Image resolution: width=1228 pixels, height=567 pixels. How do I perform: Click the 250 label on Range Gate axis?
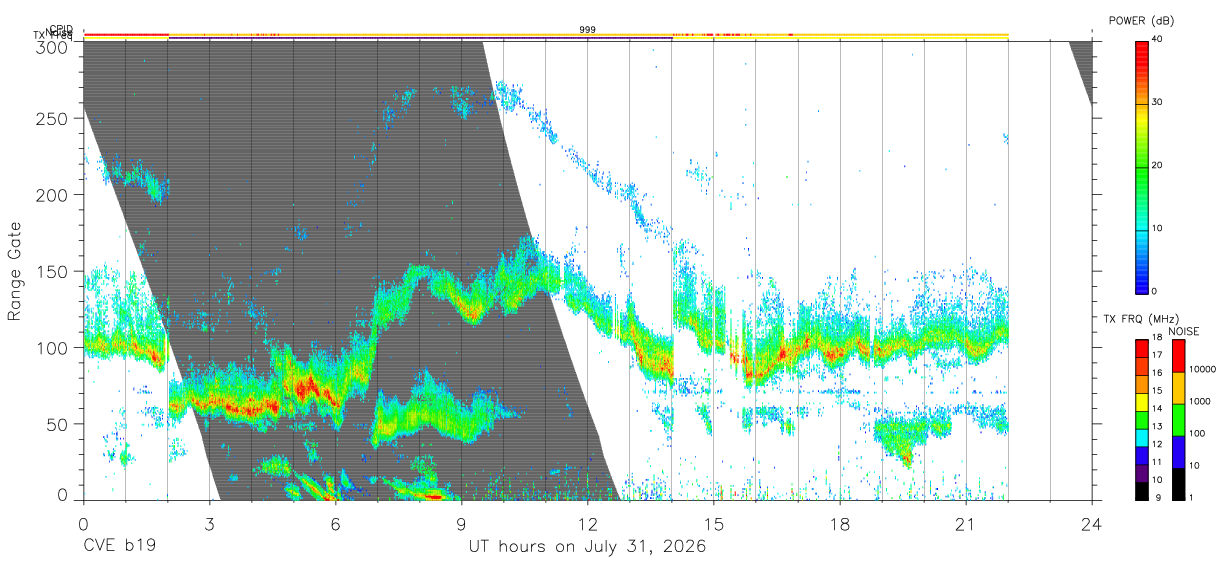pos(53,118)
